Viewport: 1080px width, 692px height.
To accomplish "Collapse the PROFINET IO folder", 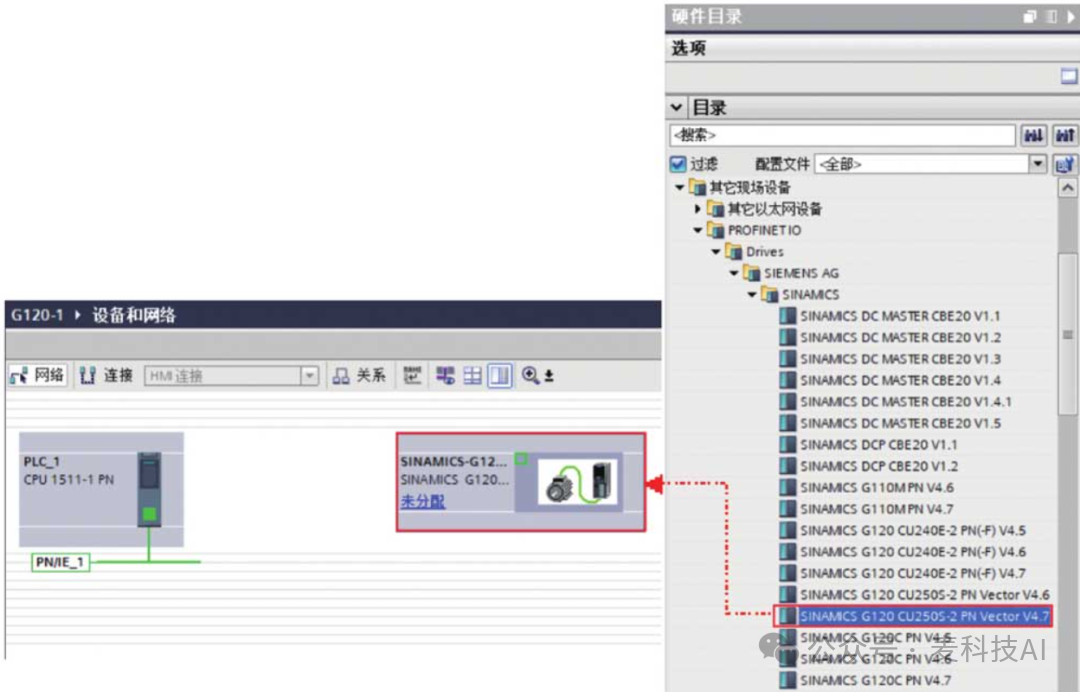I will tap(698, 230).
